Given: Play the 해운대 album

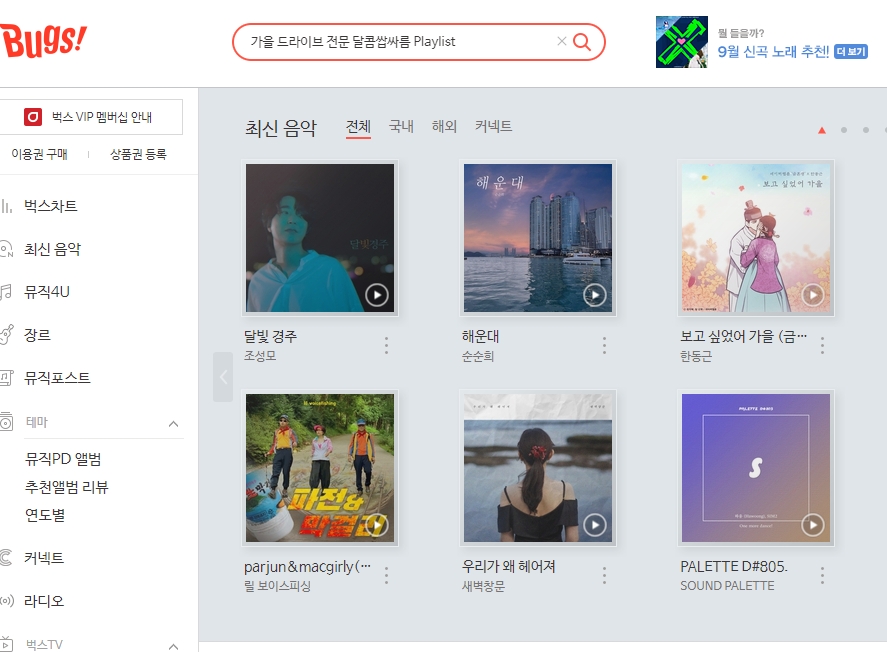Looking at the screenshot, I should coord(595,295).
